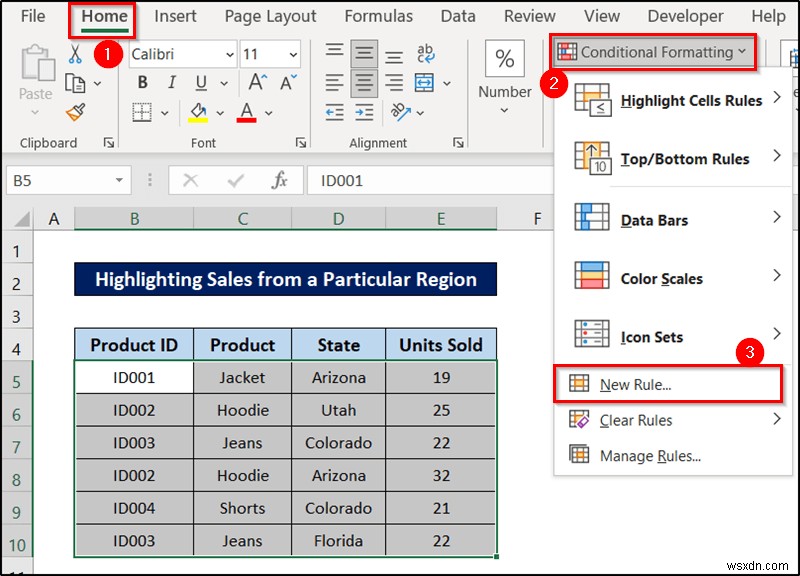Apply underline to the cell
This screenshot has width=800, height=576.
pyautogui.click(x=200, y=82)
